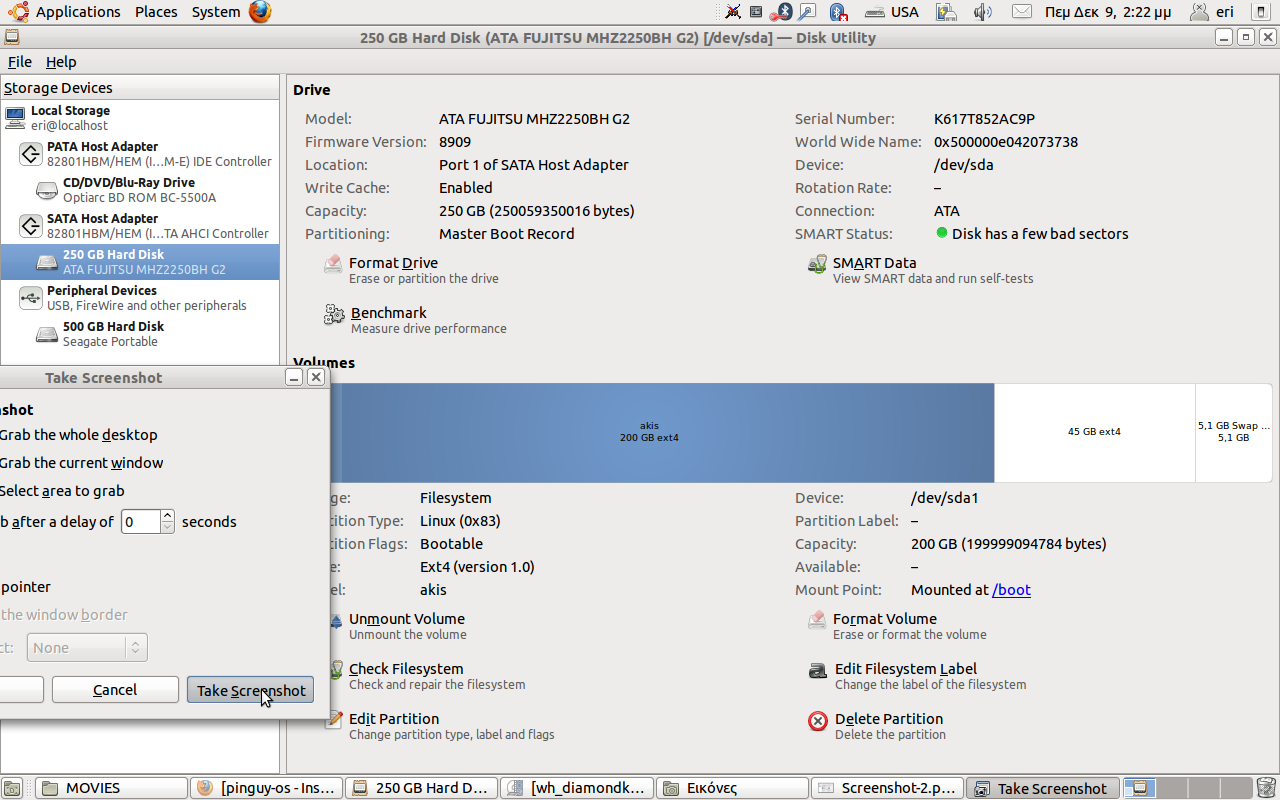The width and height of the screenshot is (1280, 800).
Task: Select the SATA Host Adapter entry
Action: (140, 226)
